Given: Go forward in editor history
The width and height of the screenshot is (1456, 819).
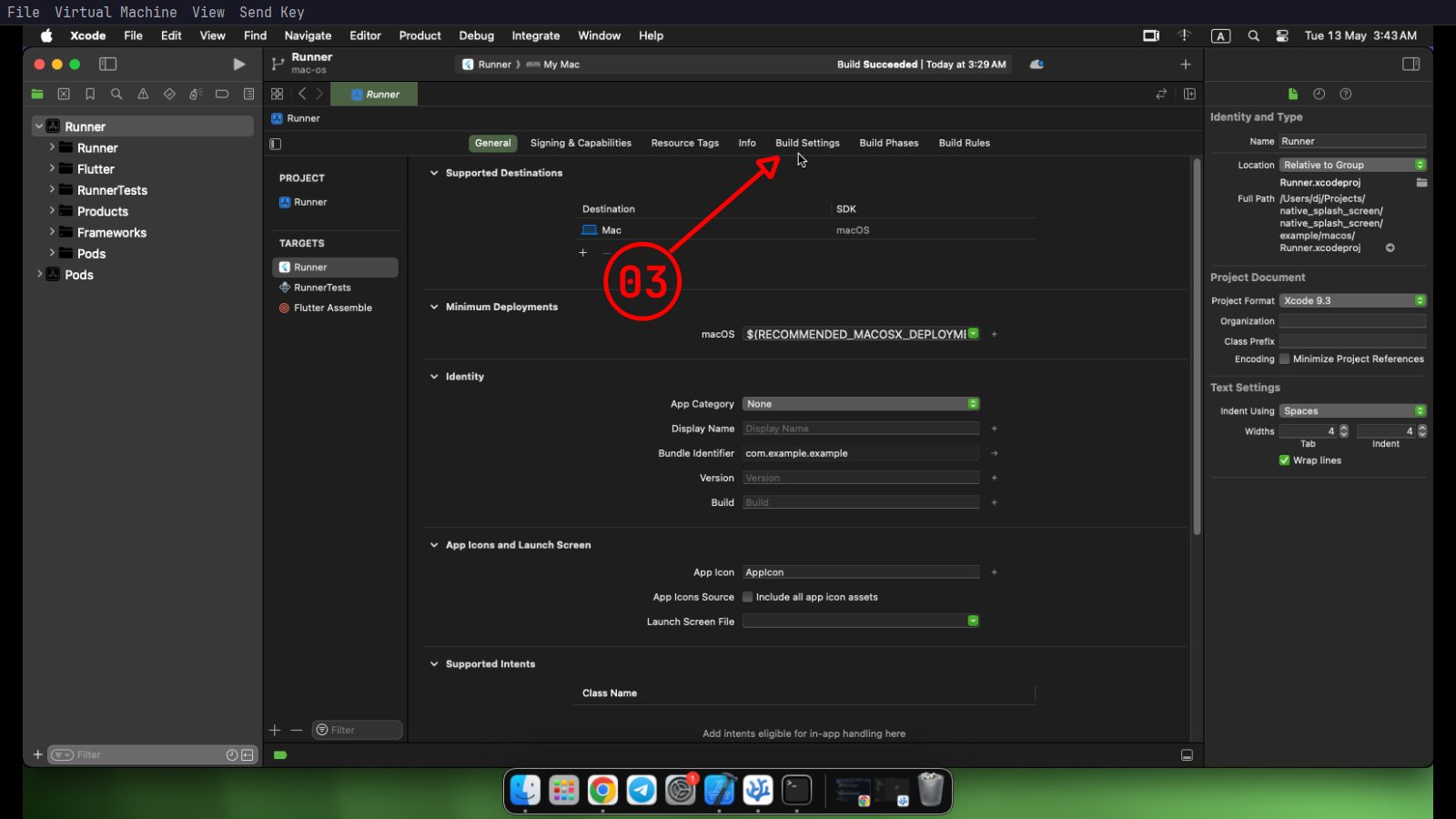Looking at the screenshot, I should tap(319, 94).
